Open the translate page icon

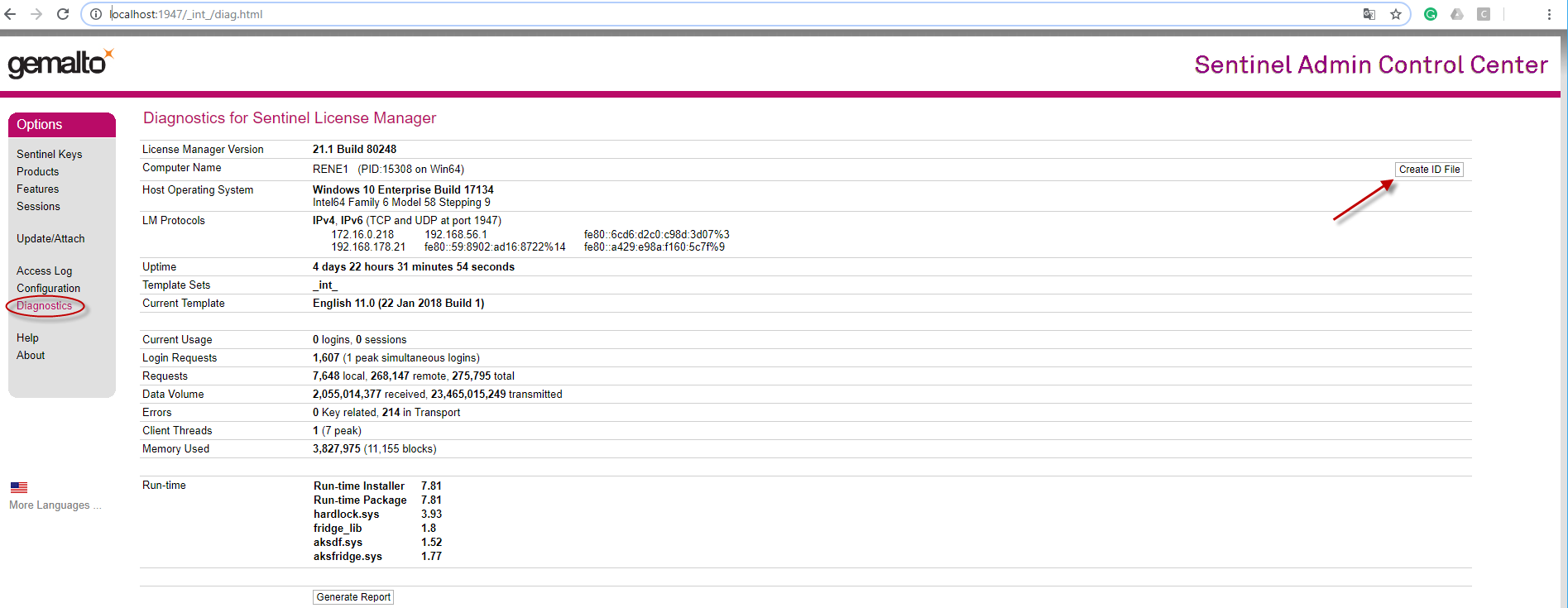(1369, 14)
